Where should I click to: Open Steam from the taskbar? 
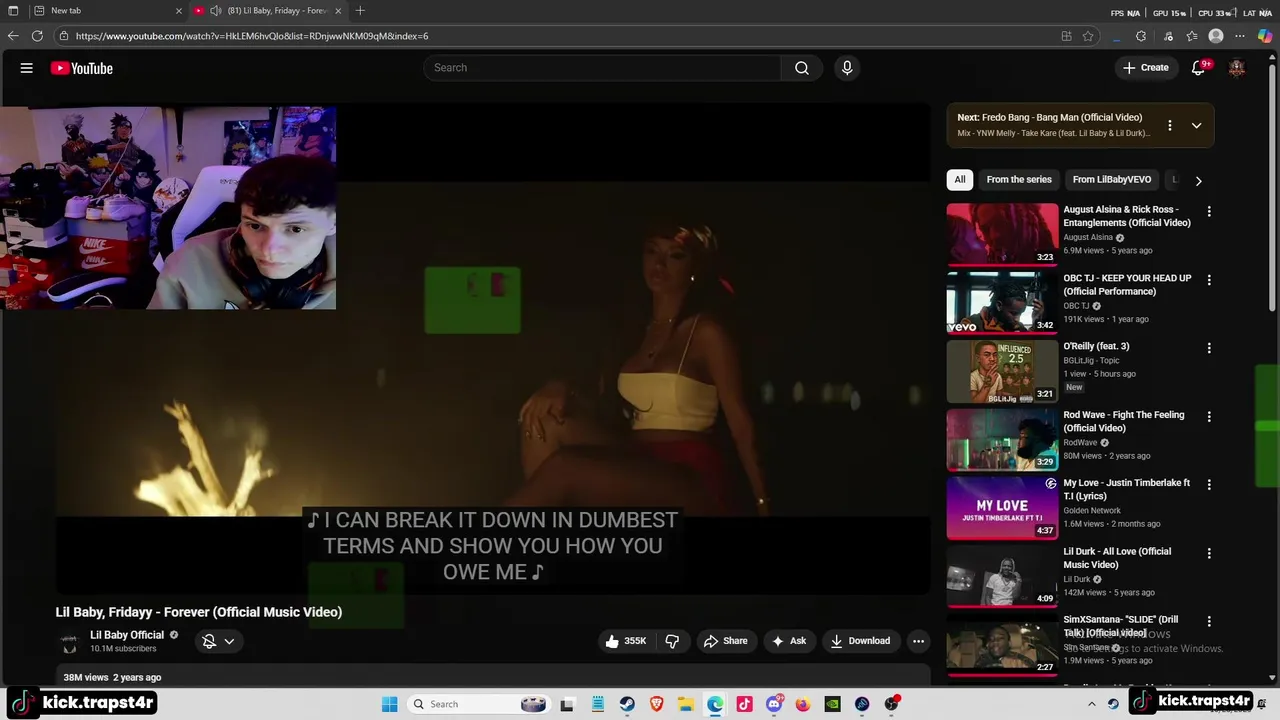tap(627, 704)
